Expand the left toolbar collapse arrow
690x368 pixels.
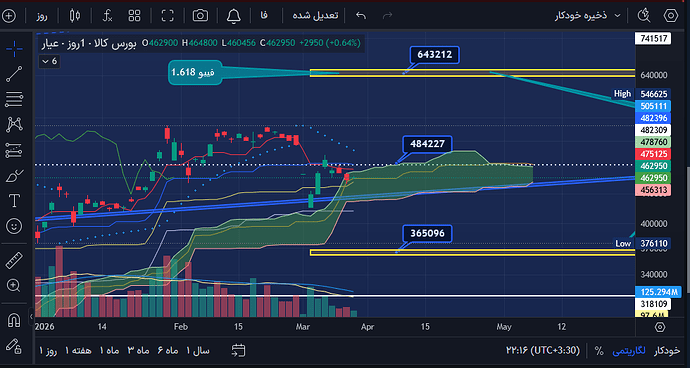pyautogui.click(x=31, y=316)
